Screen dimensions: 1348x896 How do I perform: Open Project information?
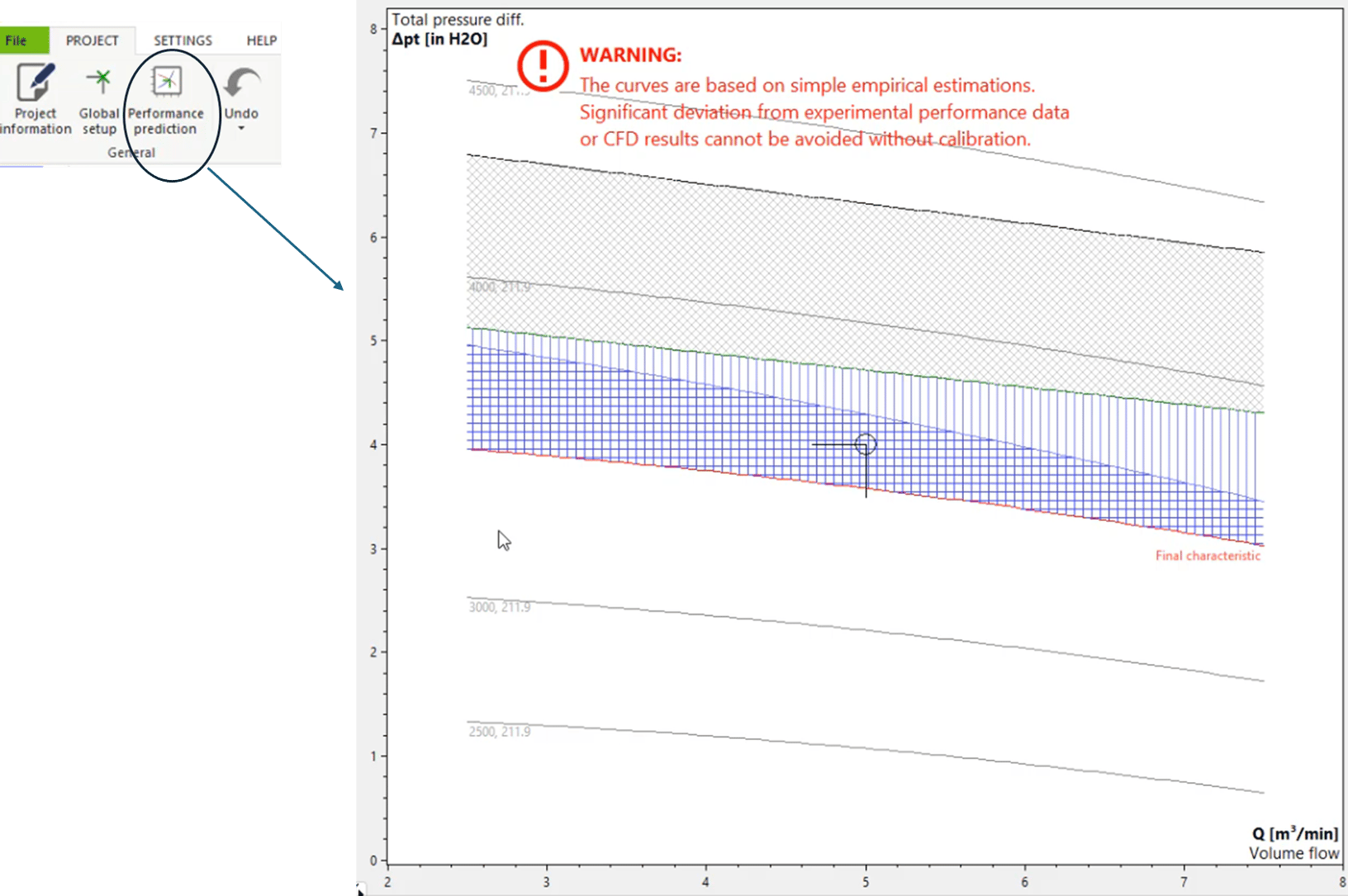coord(35,99)
